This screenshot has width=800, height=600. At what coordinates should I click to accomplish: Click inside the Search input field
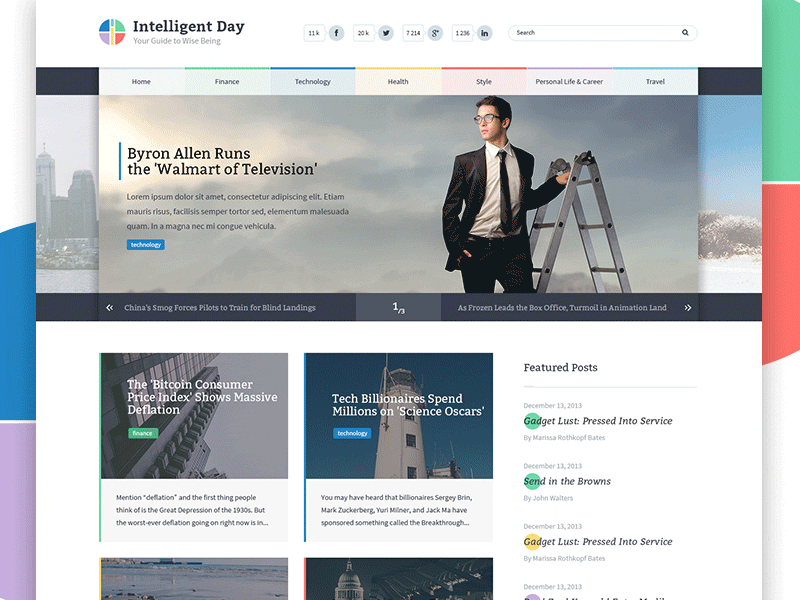point(590,32)
